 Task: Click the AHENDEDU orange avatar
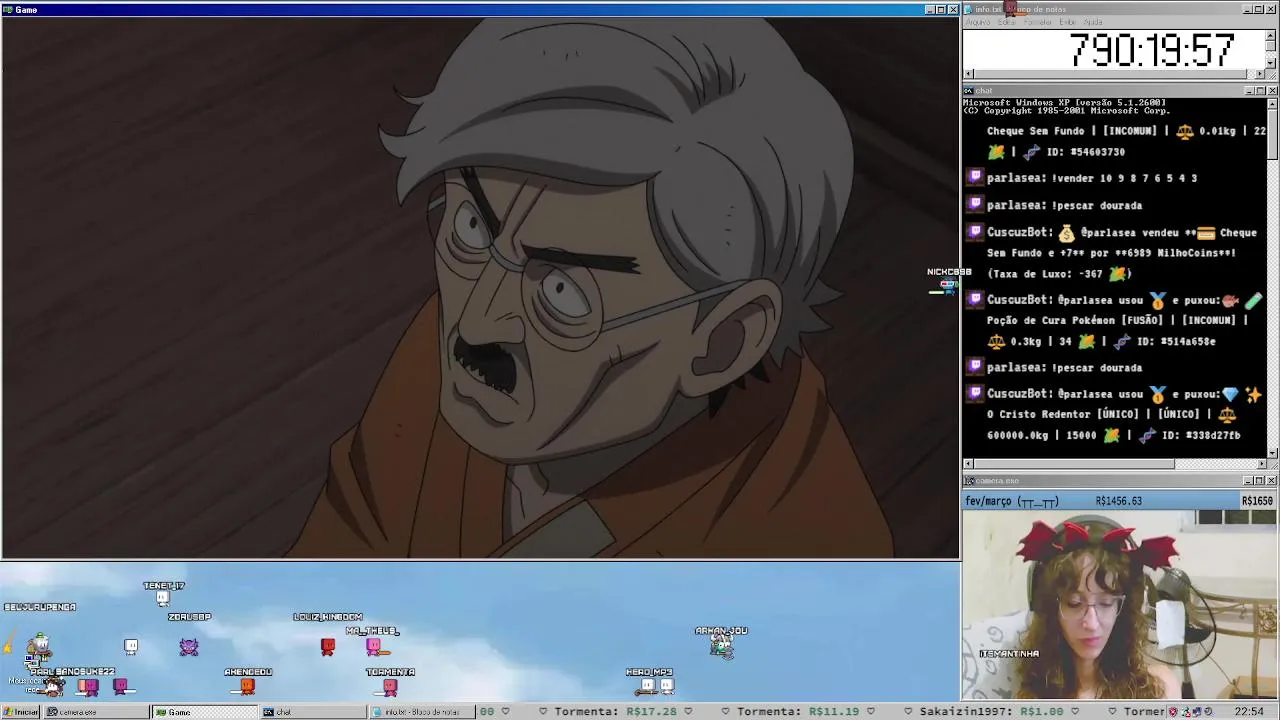point(247,687)
